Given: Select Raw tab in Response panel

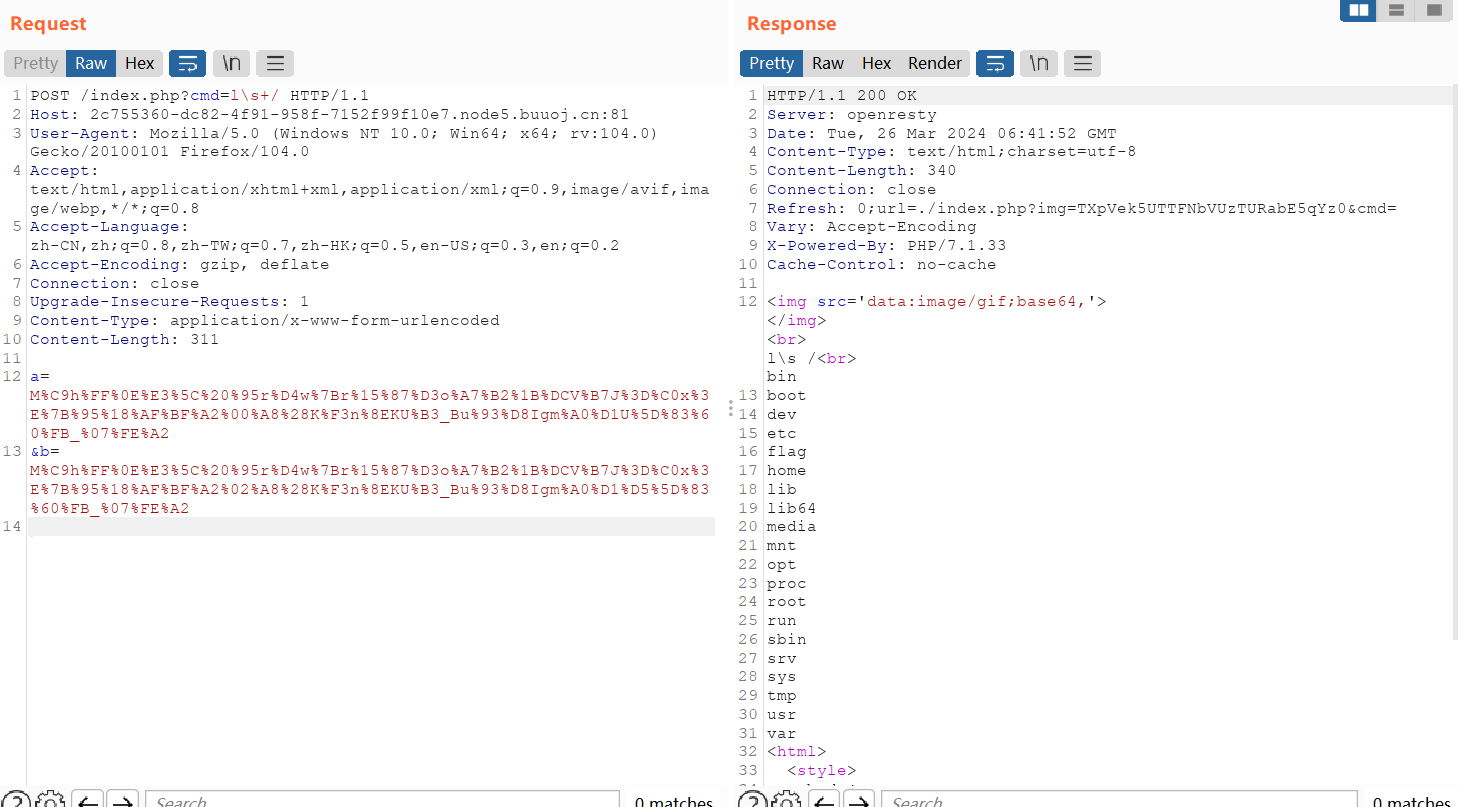Looking at the screenshot, I should click(828, 63).
